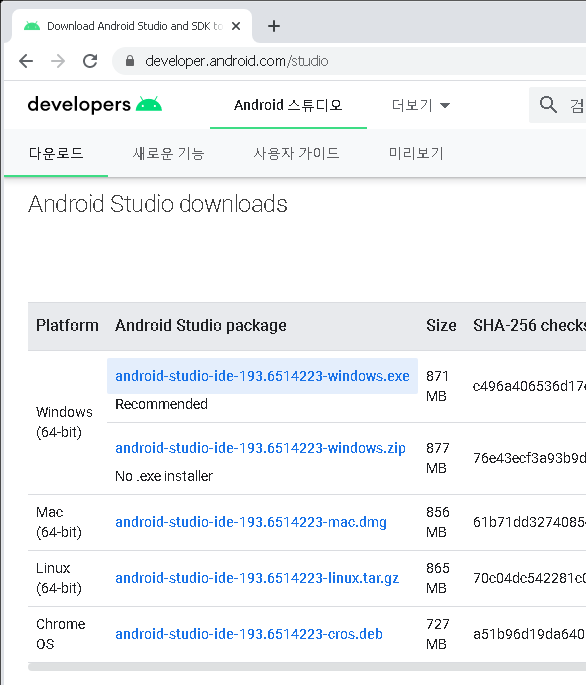Click the developers Android logo

pyautogui.click(x=149, y=104)
